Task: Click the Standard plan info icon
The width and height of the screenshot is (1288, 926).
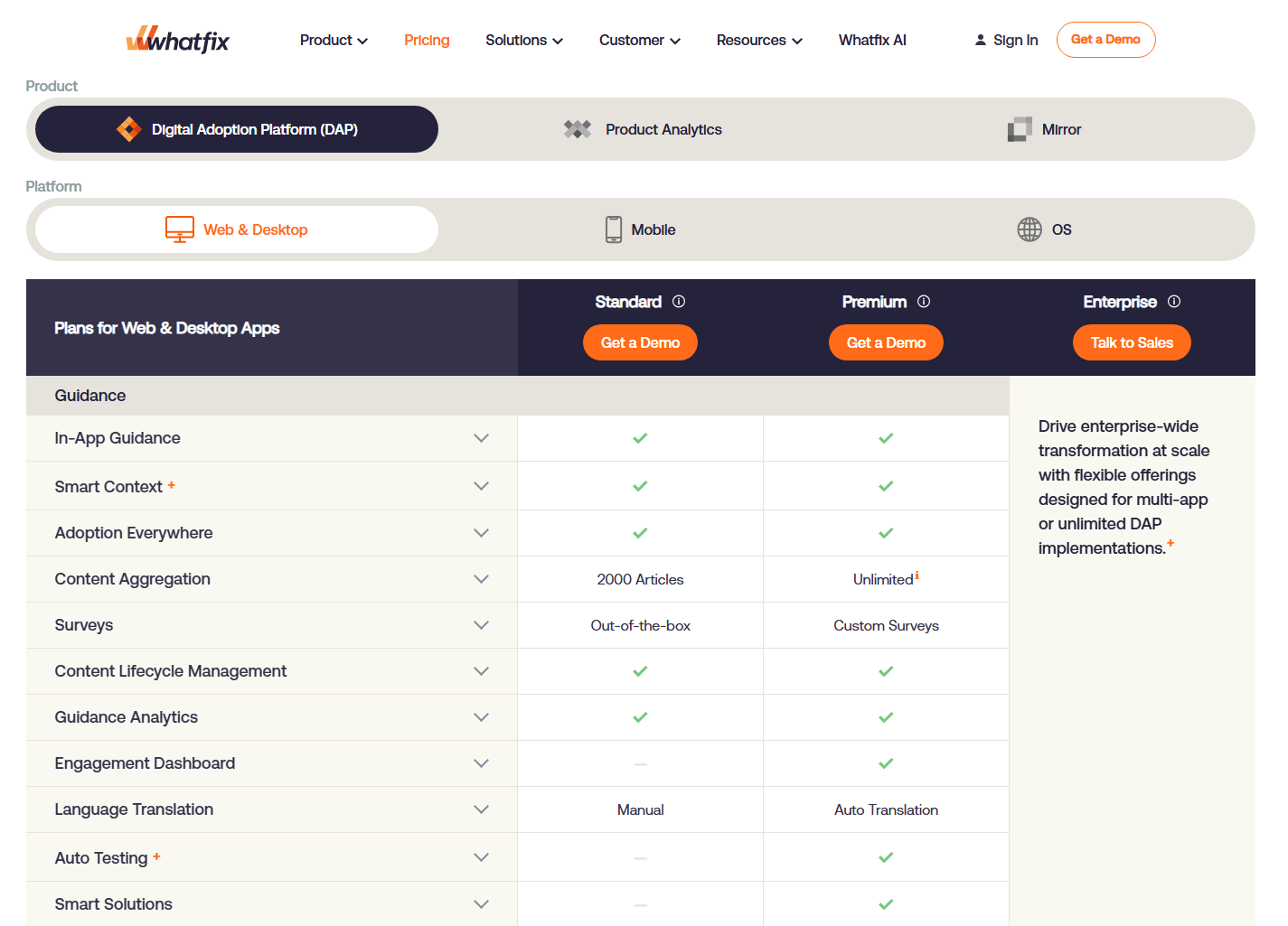Action: tap(679, 302)
